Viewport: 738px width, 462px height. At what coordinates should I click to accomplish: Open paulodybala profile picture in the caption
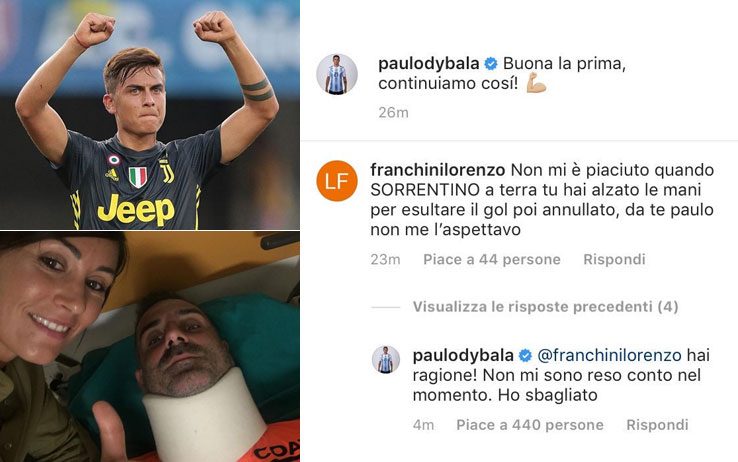point(337,74)
